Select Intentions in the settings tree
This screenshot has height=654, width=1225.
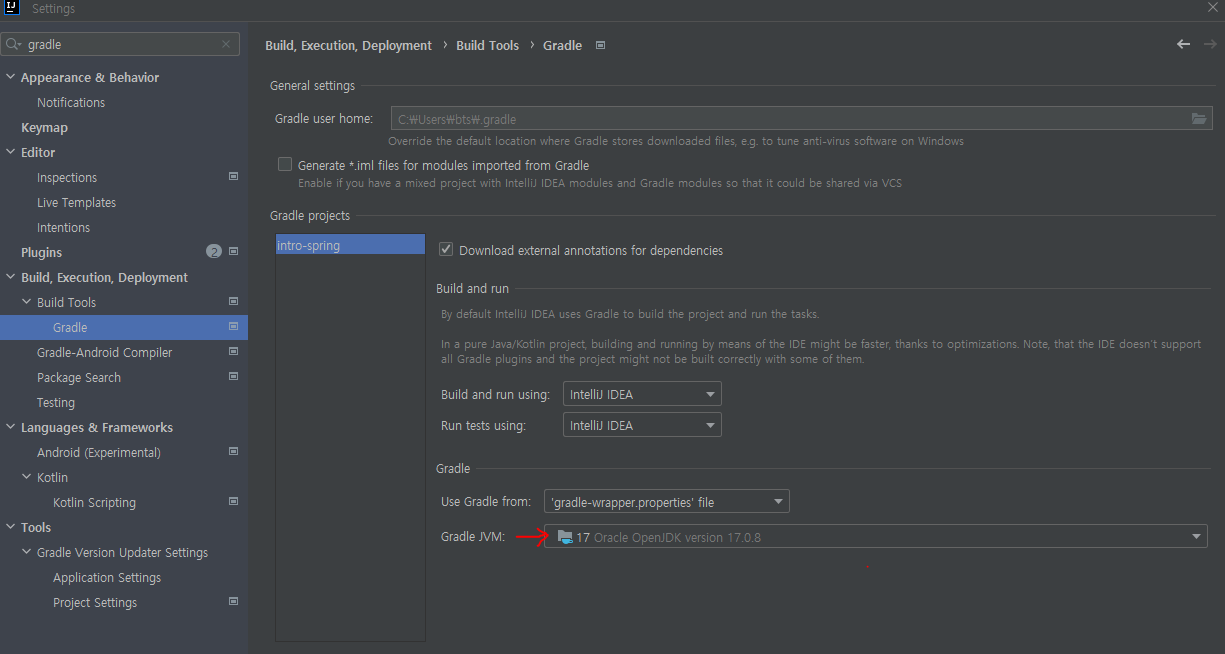tap(63, 227)
